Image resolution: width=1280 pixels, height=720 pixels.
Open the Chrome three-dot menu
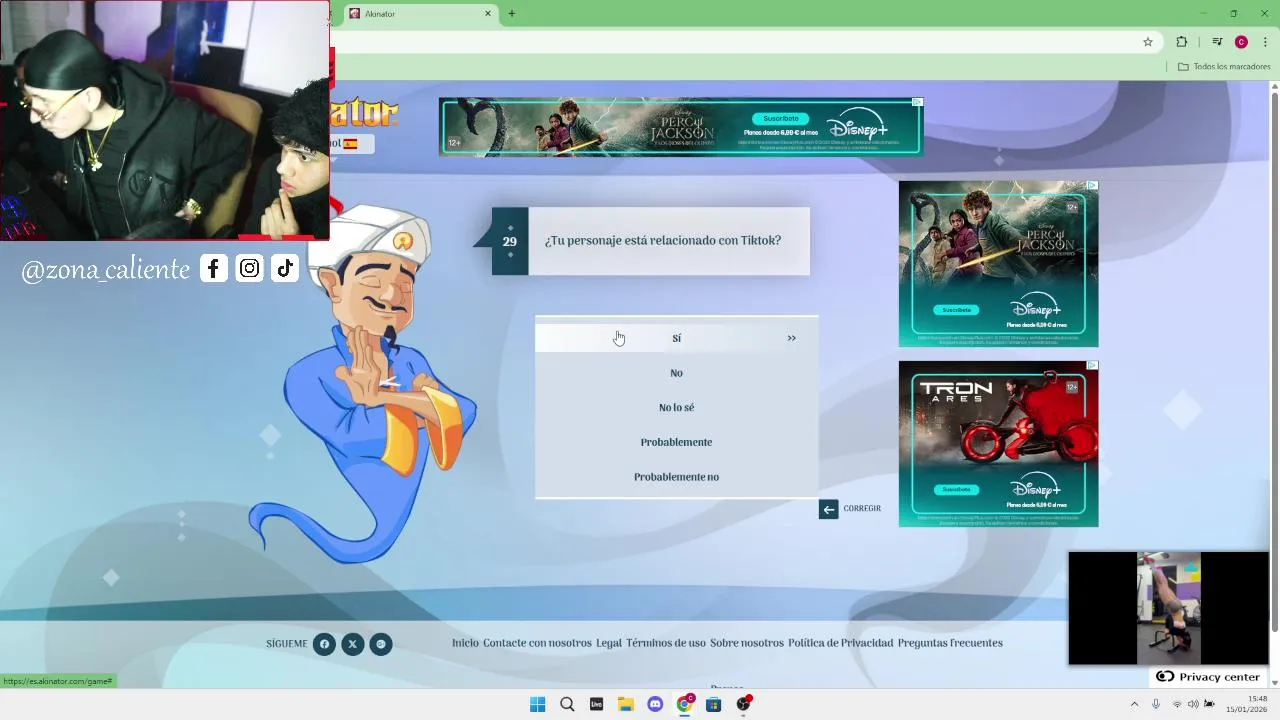[1265, 42]
